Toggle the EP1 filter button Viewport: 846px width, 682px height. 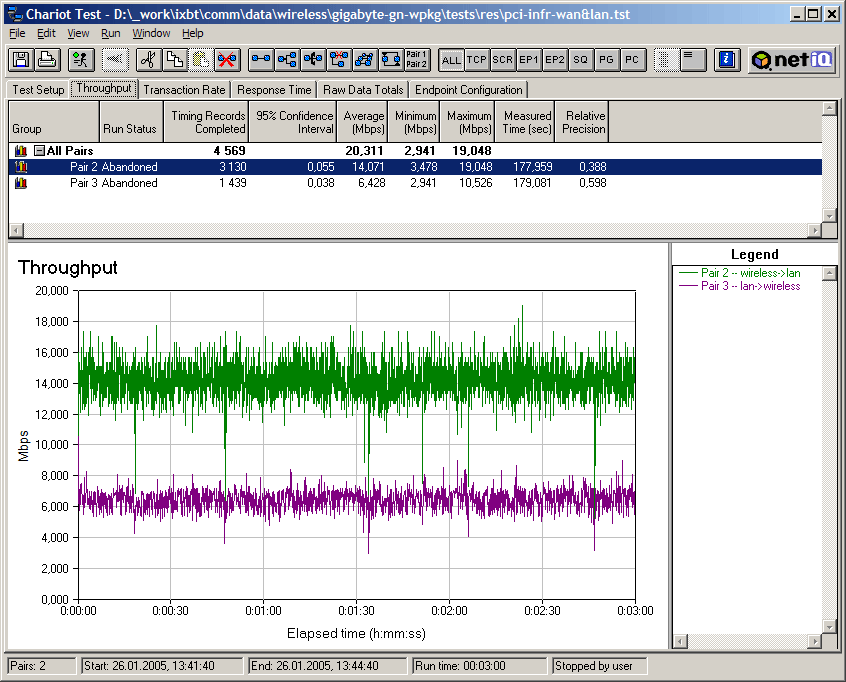coord(529,60)
